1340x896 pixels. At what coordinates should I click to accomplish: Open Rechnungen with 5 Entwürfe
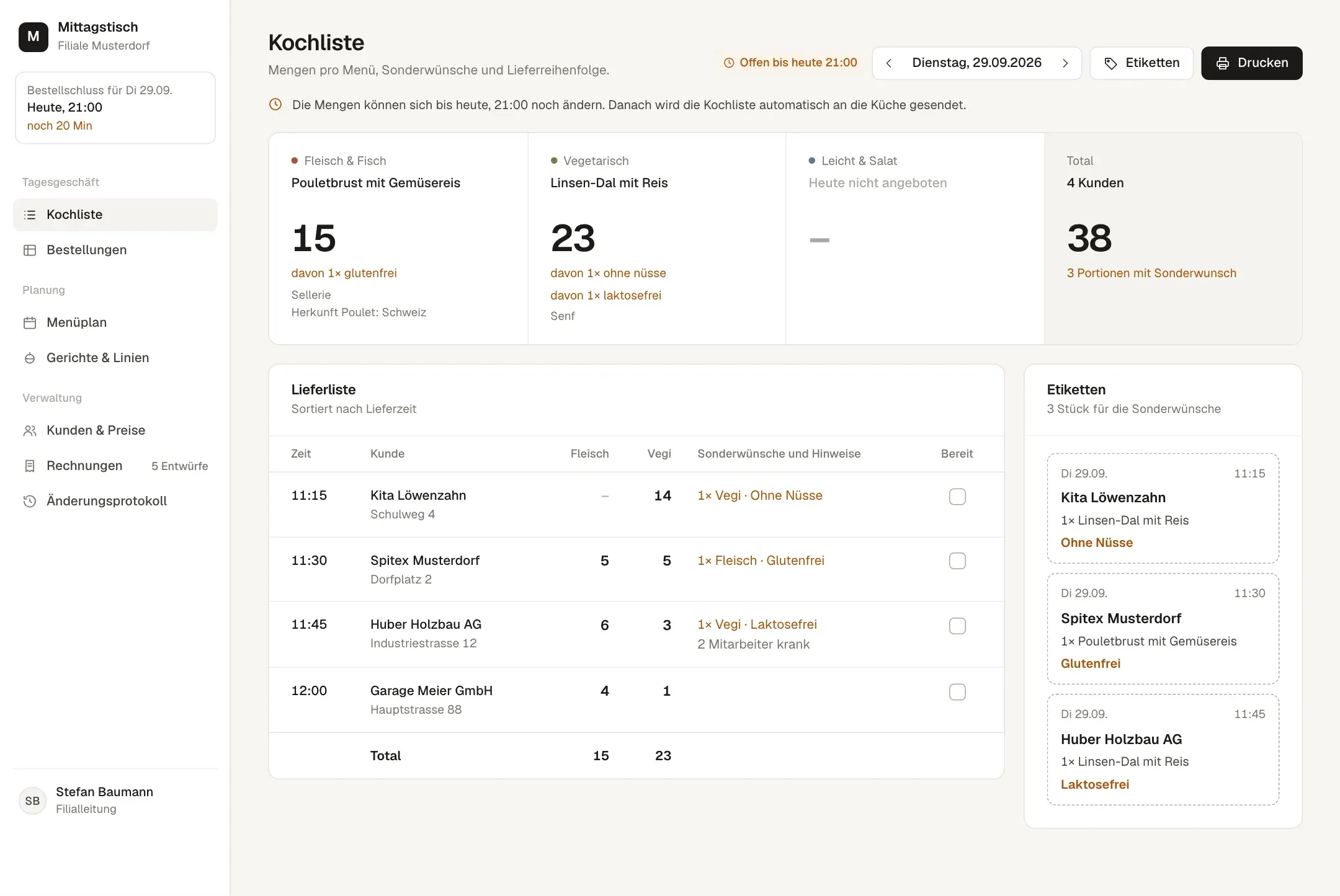pos(115,466)
